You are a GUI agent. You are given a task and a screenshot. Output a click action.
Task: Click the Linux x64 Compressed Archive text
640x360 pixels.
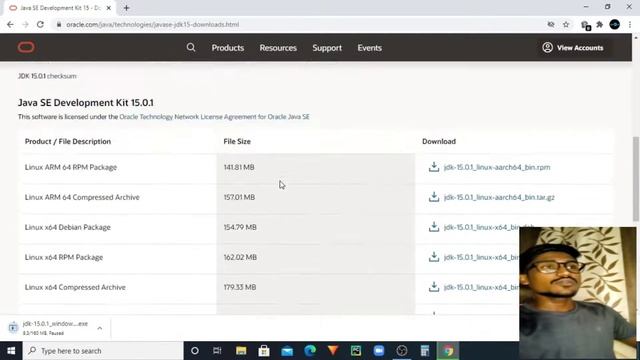click(75, 287)
